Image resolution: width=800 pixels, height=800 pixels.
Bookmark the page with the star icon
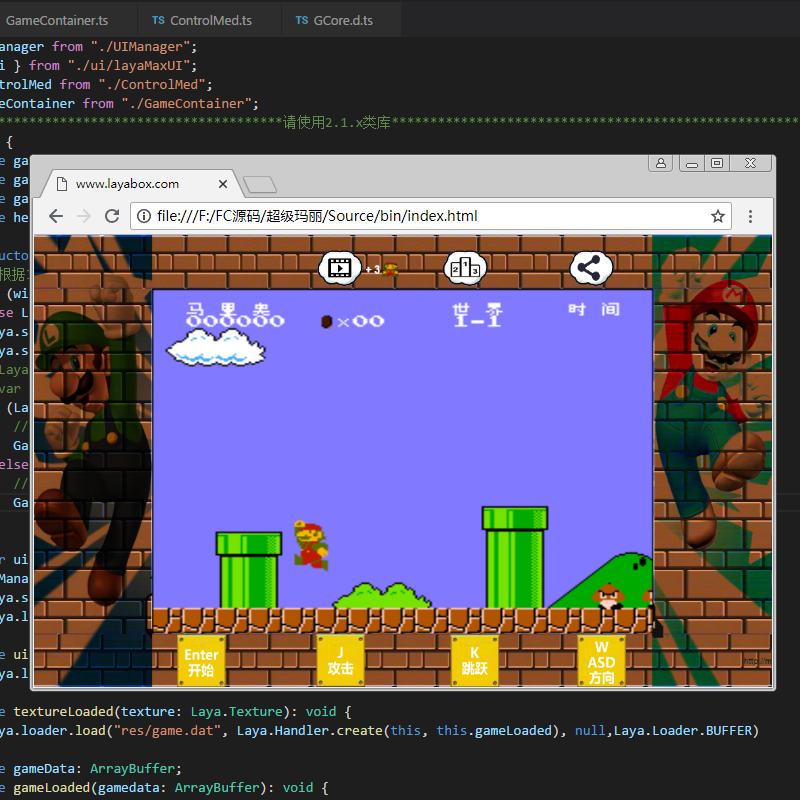coord(717,216)
